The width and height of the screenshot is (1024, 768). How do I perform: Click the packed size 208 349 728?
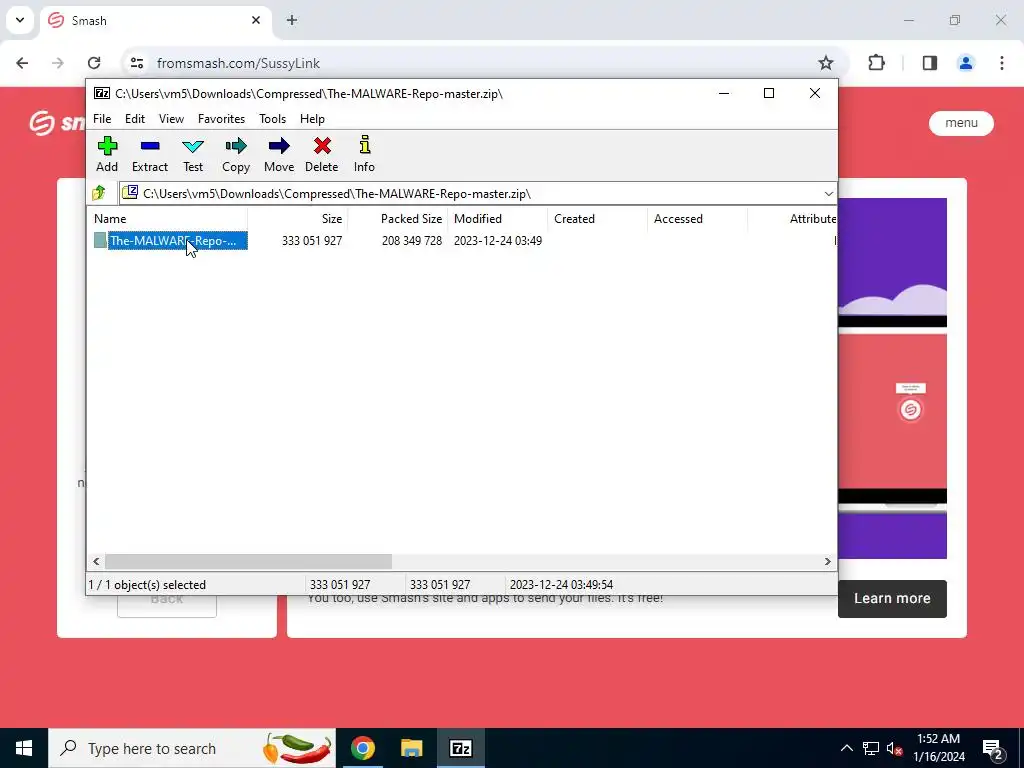(412, 241)
